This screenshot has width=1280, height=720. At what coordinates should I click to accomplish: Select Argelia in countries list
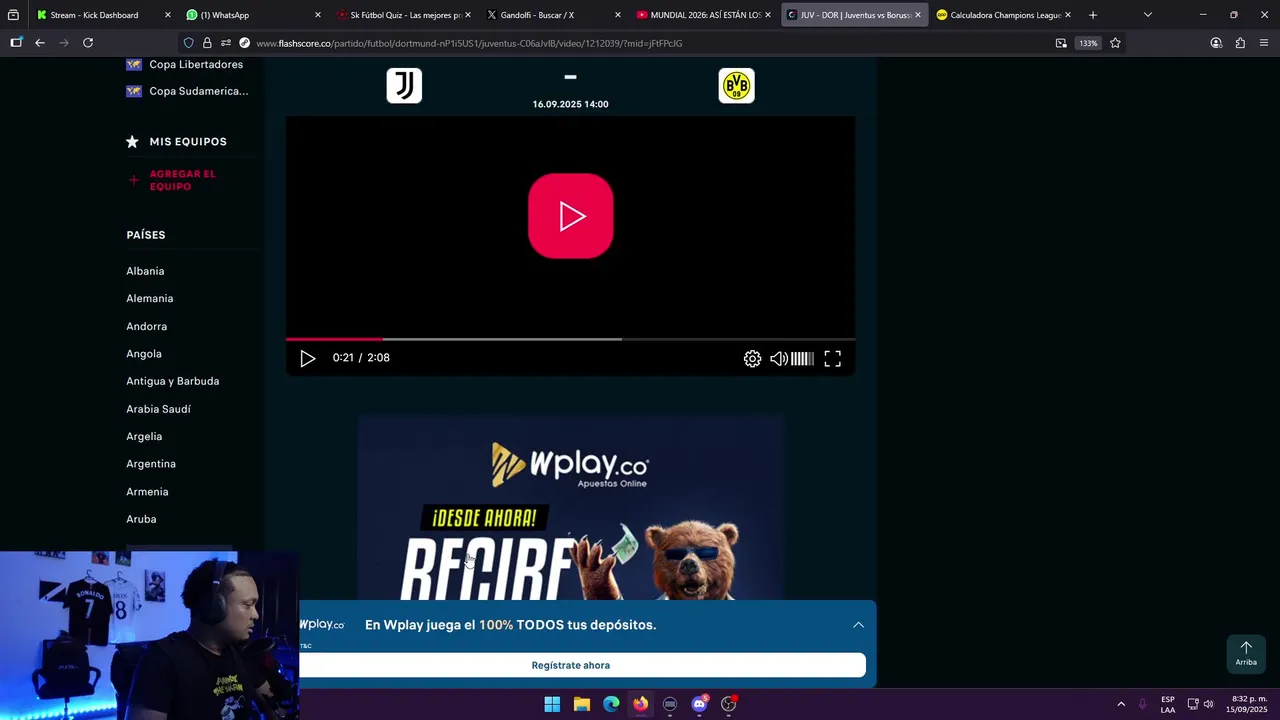(x=144, y=436)
